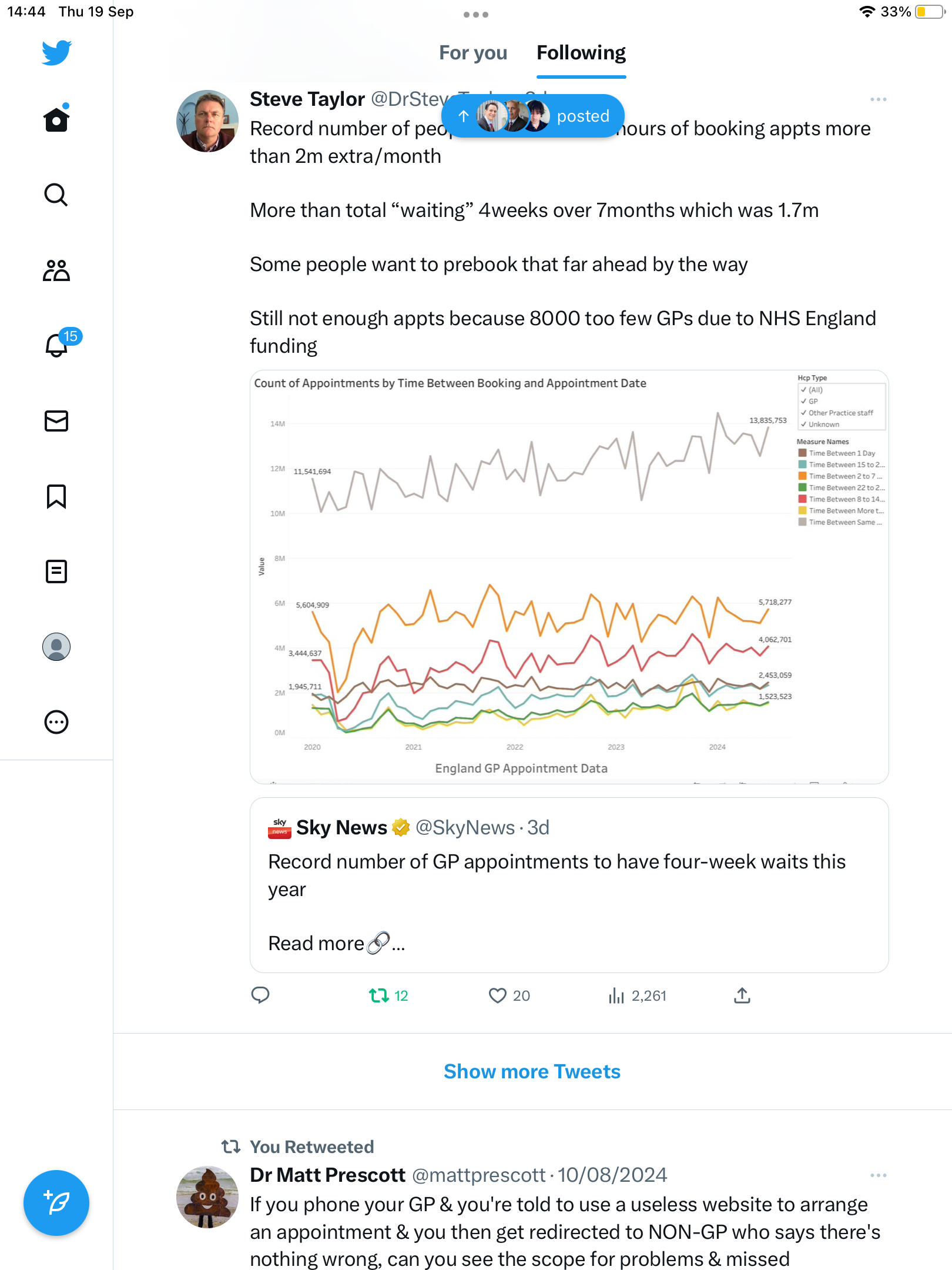952x1270 pixels.
Task: Open options menu on Steve Taylor's tweet
Action: coord(878,99)
